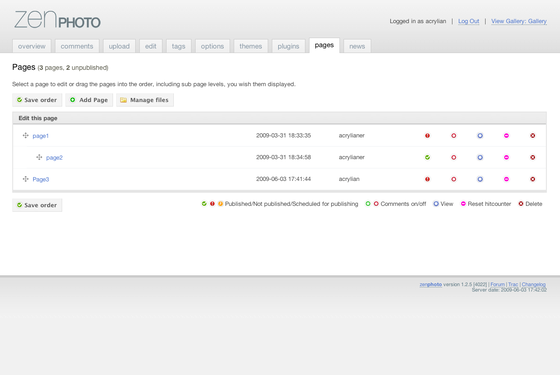Image resolution: width=560 pixels, height=375 pixels.
Task: Click the zenphoto footer link
Action: pos(431,285)
